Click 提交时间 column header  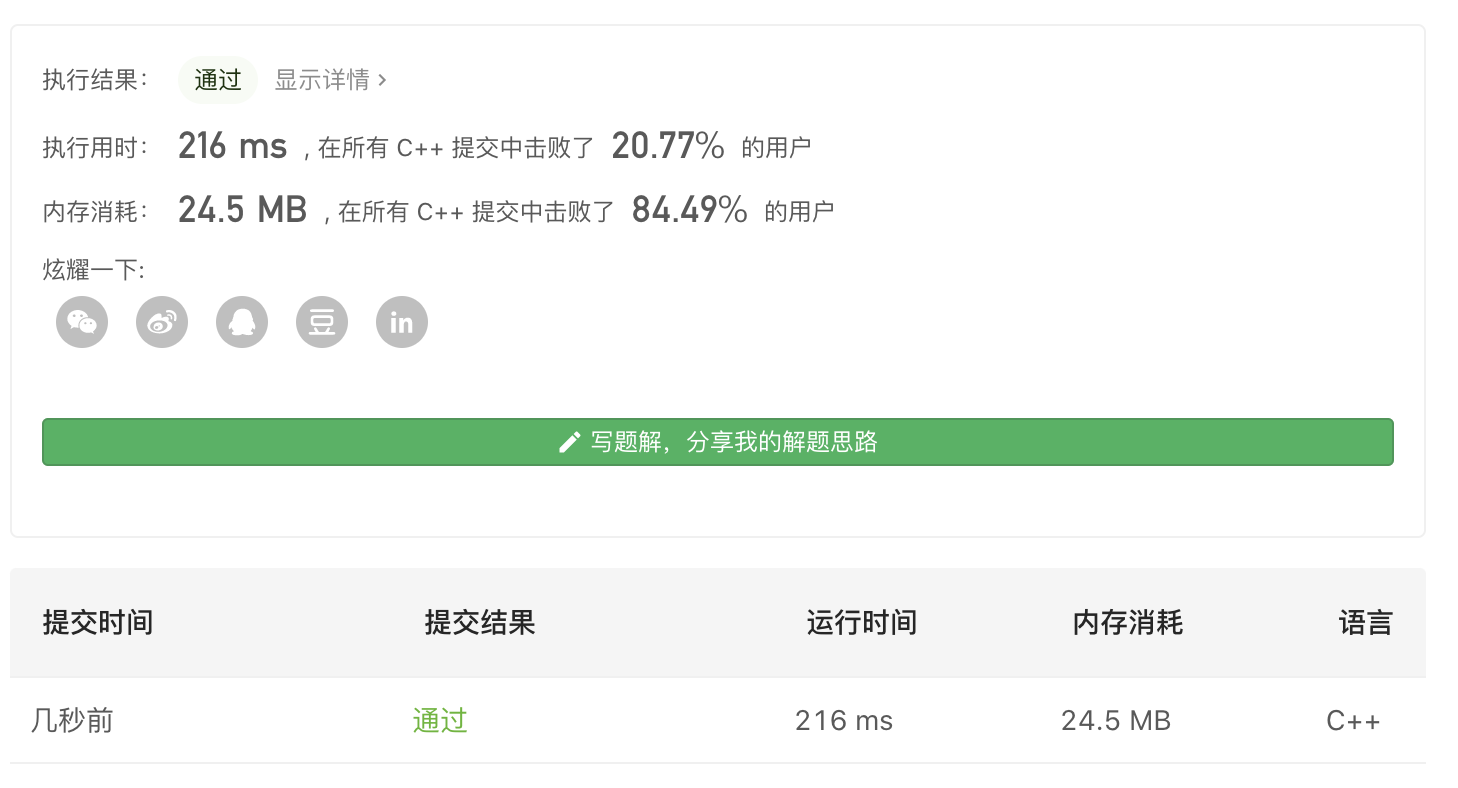pyautogui.click(x=98, y=623)
